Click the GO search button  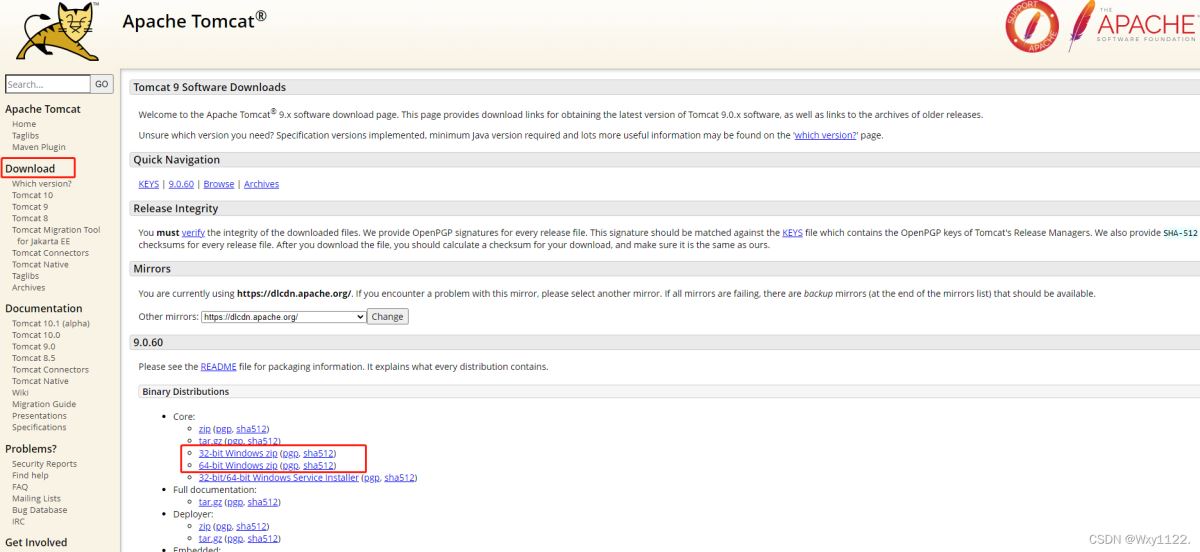pyautogui.click(x=102, y=85)
